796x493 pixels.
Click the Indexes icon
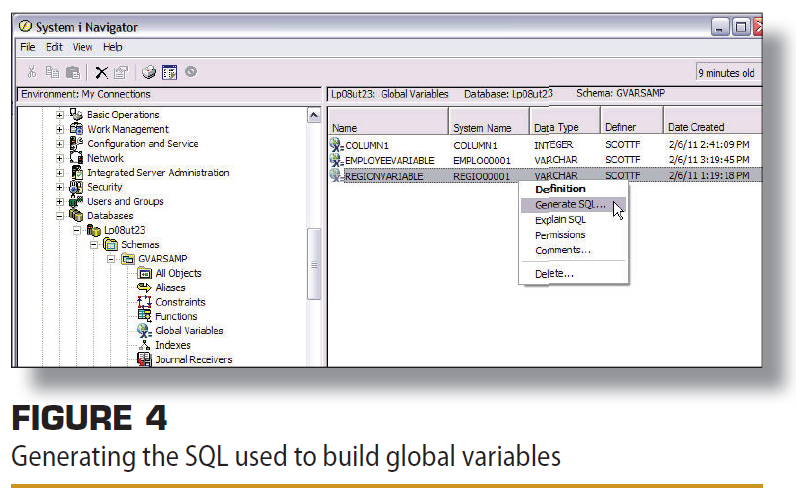click(x=145, y=345)
